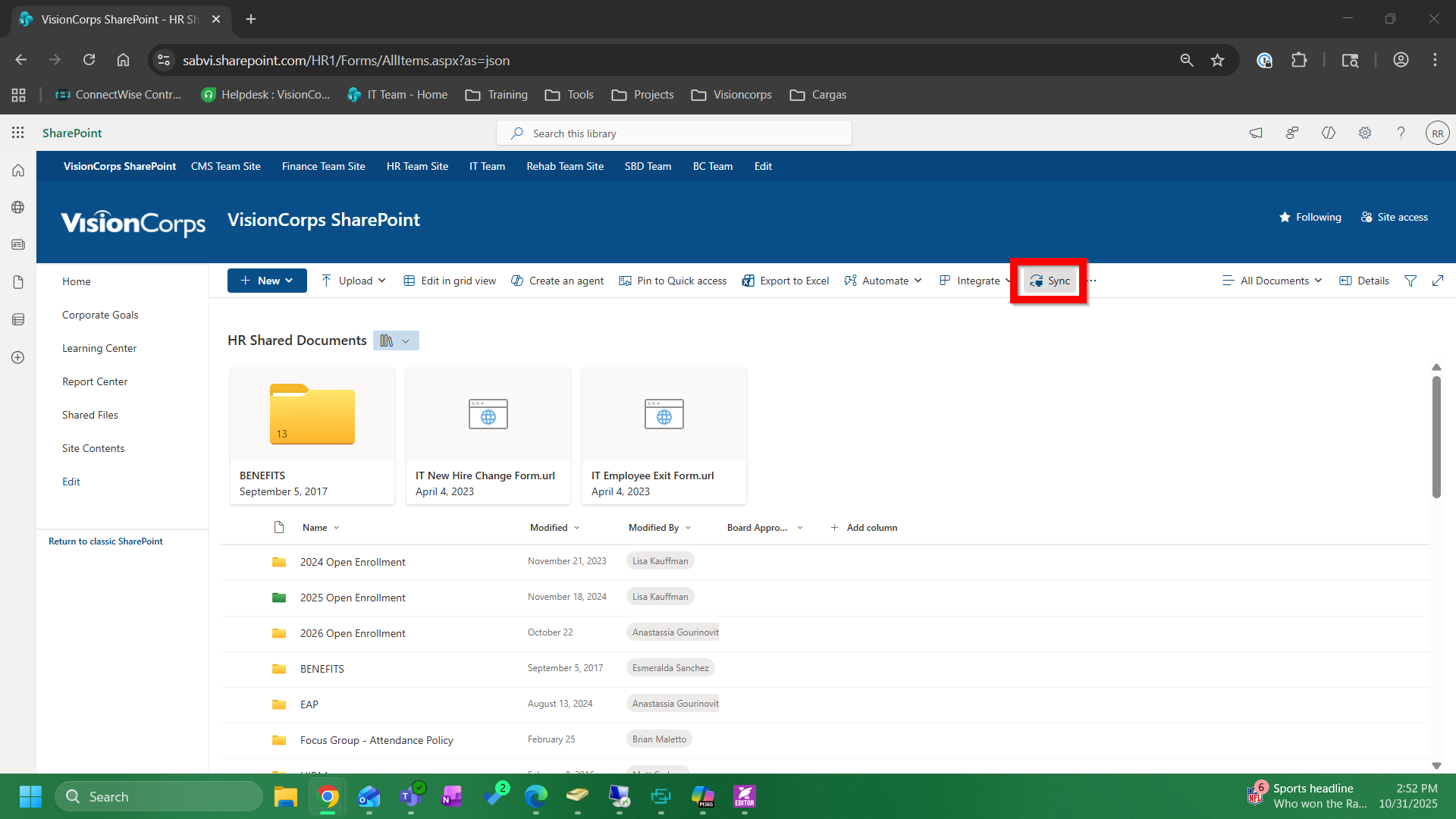Toggle full screen view with expand icon
Screen dimensions: 1456x819
[x=1438, y=281]
